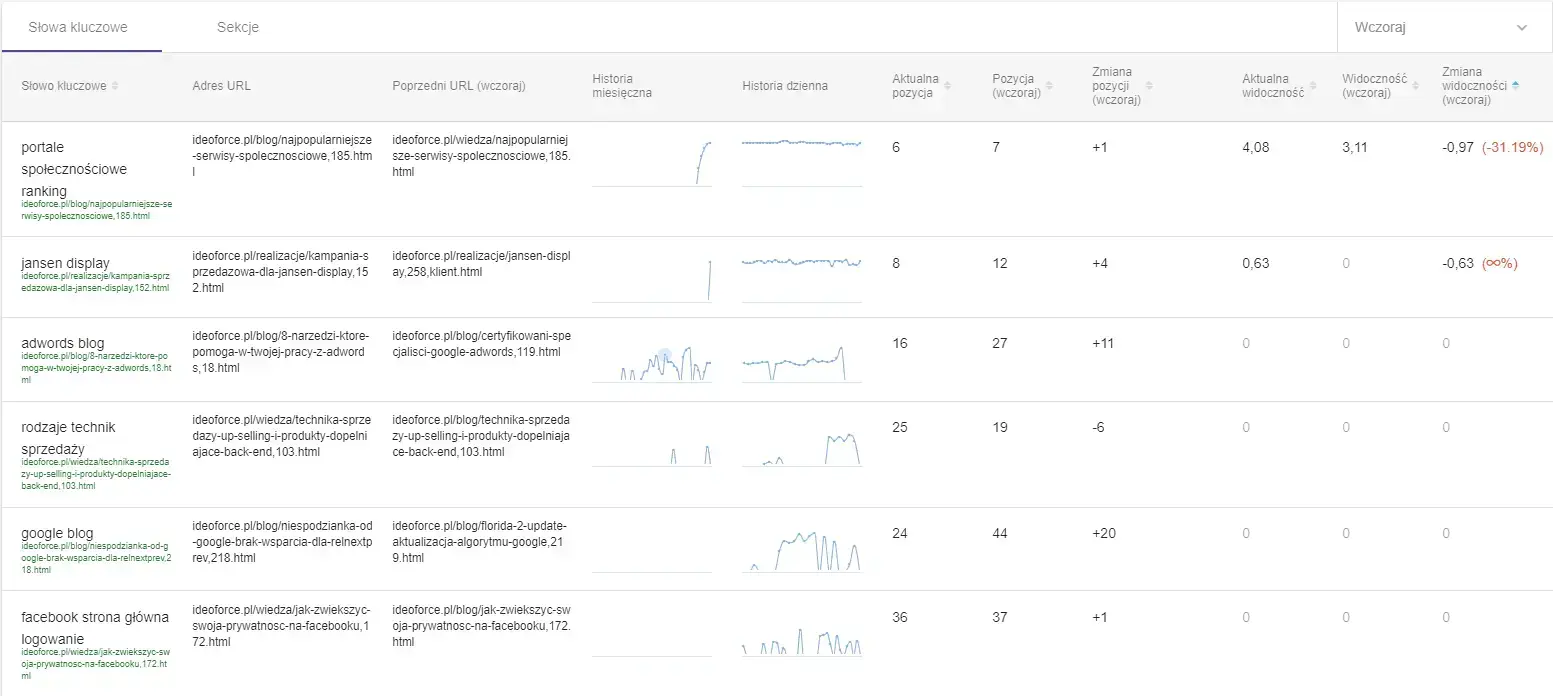
Task: Click the Historia dzienna column header
Action: coord(784,86)
